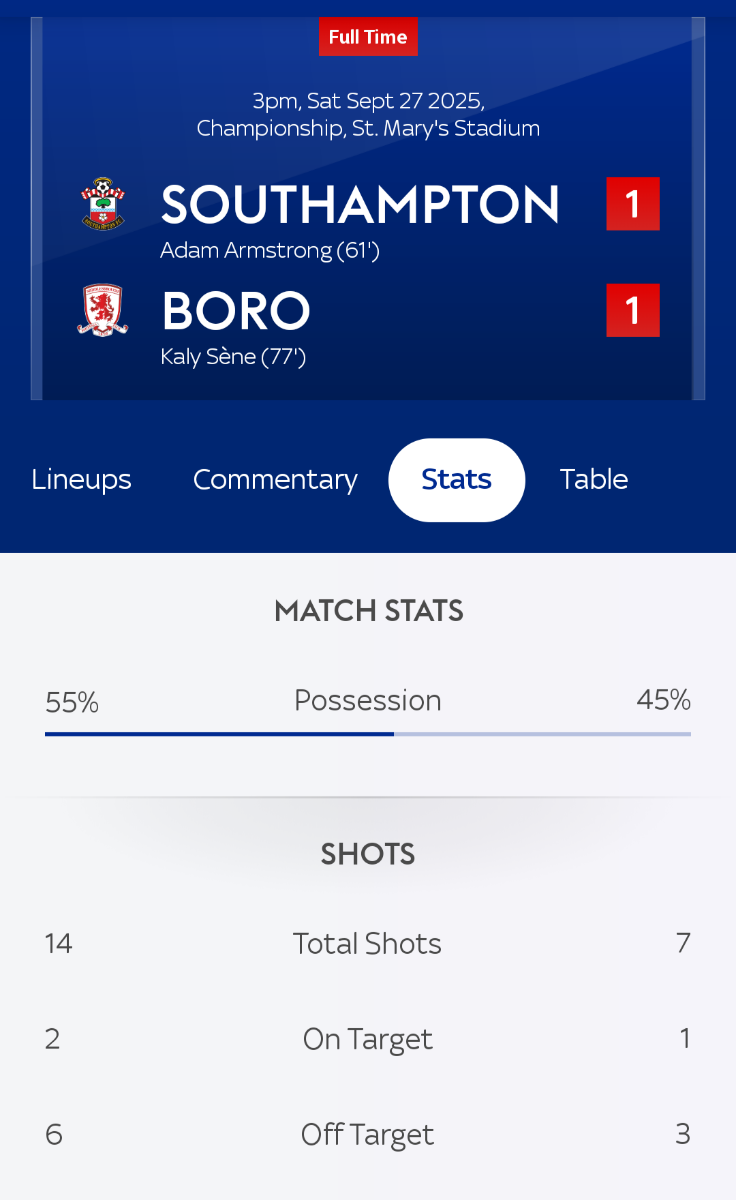This screenshot has height=1200, width=736.
Task: Open the Lineups tab
Action: tap(82, 480)
